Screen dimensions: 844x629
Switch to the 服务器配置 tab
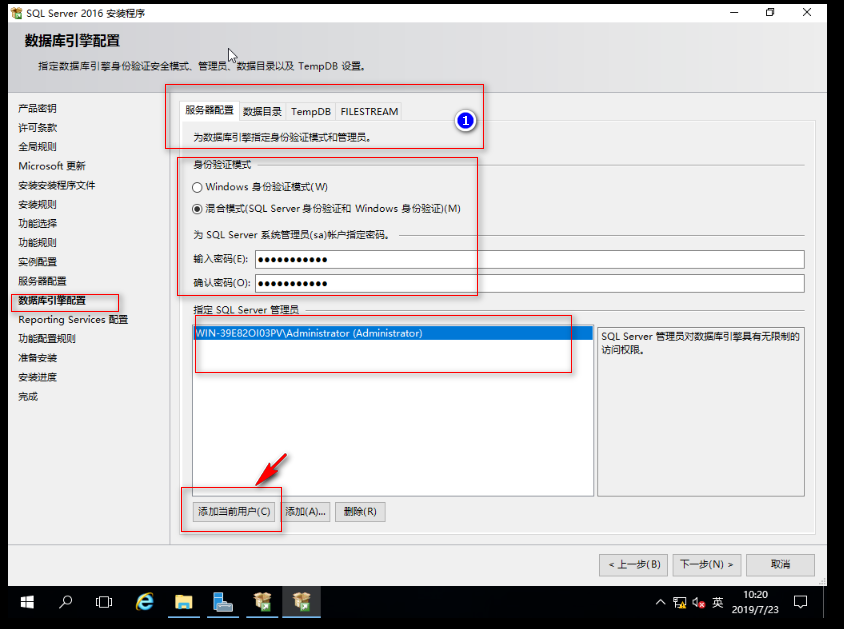[x=209, y=110]
